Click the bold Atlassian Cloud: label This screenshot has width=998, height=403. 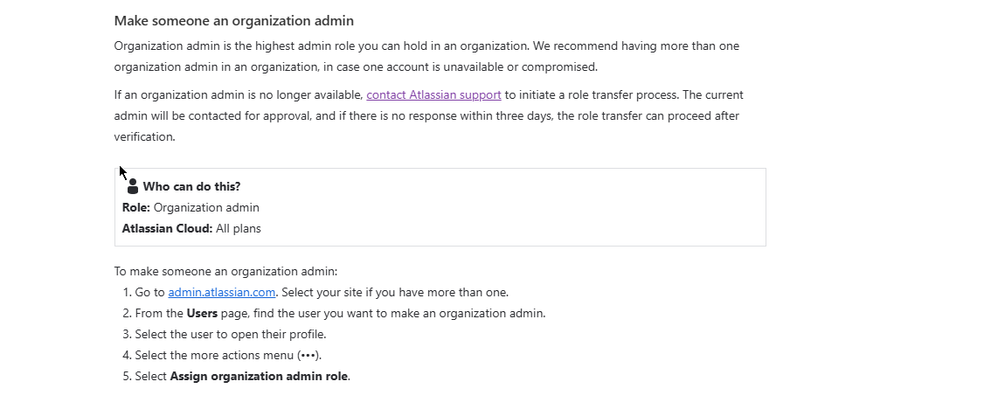point(167,229)
